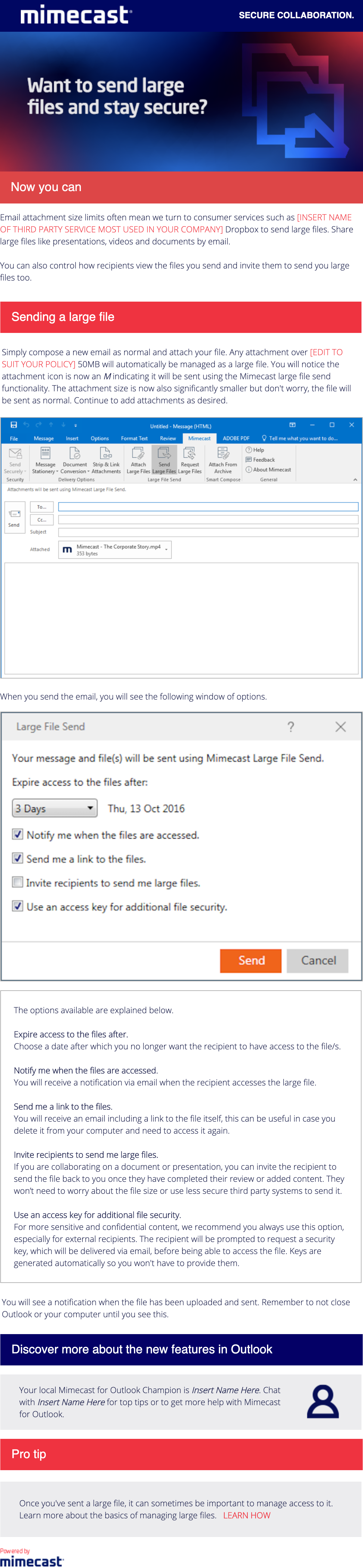Follow the LEARN HOW link
Viewport: 363px width, 1568px height.
coord(247,1515)
